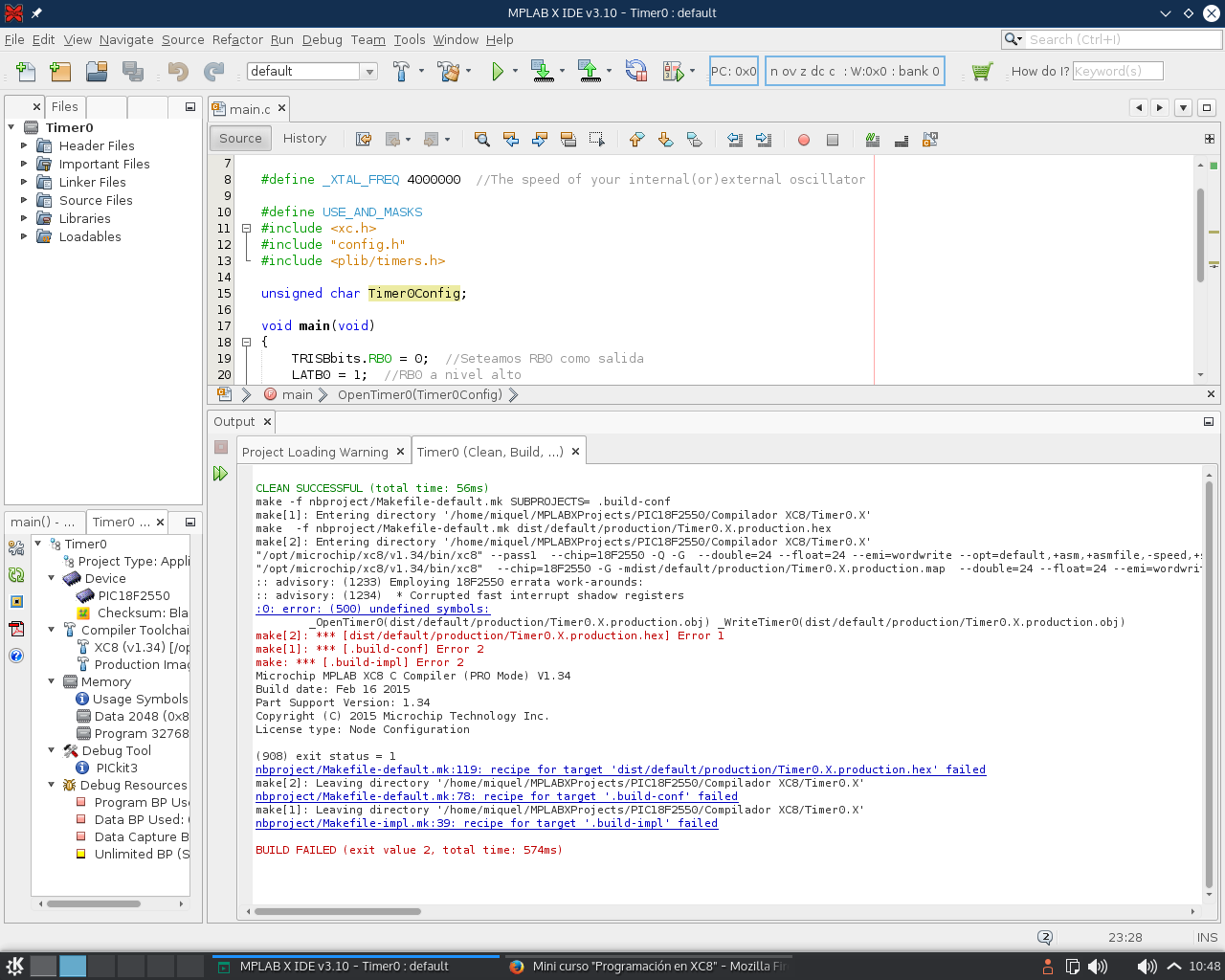Screen dimensions: 1225x980
Task: Click the Output panel horizontal scrollbar
Action: coord(338,911)
